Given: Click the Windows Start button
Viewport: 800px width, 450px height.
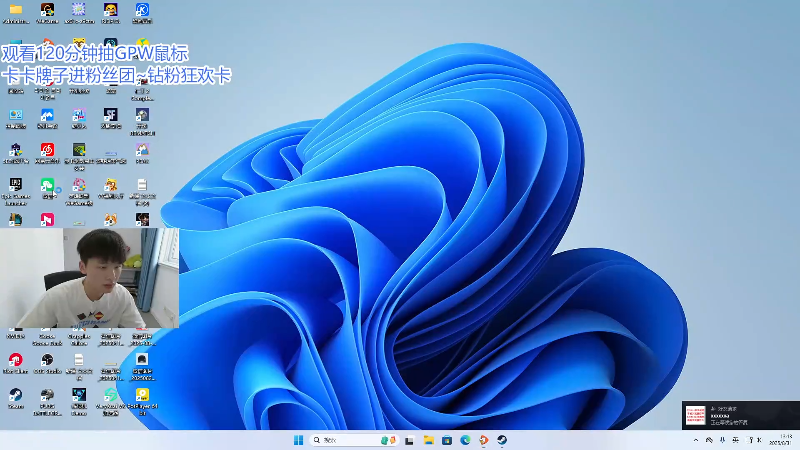Looking at the screenshot, I should click(x=298, y=440).
